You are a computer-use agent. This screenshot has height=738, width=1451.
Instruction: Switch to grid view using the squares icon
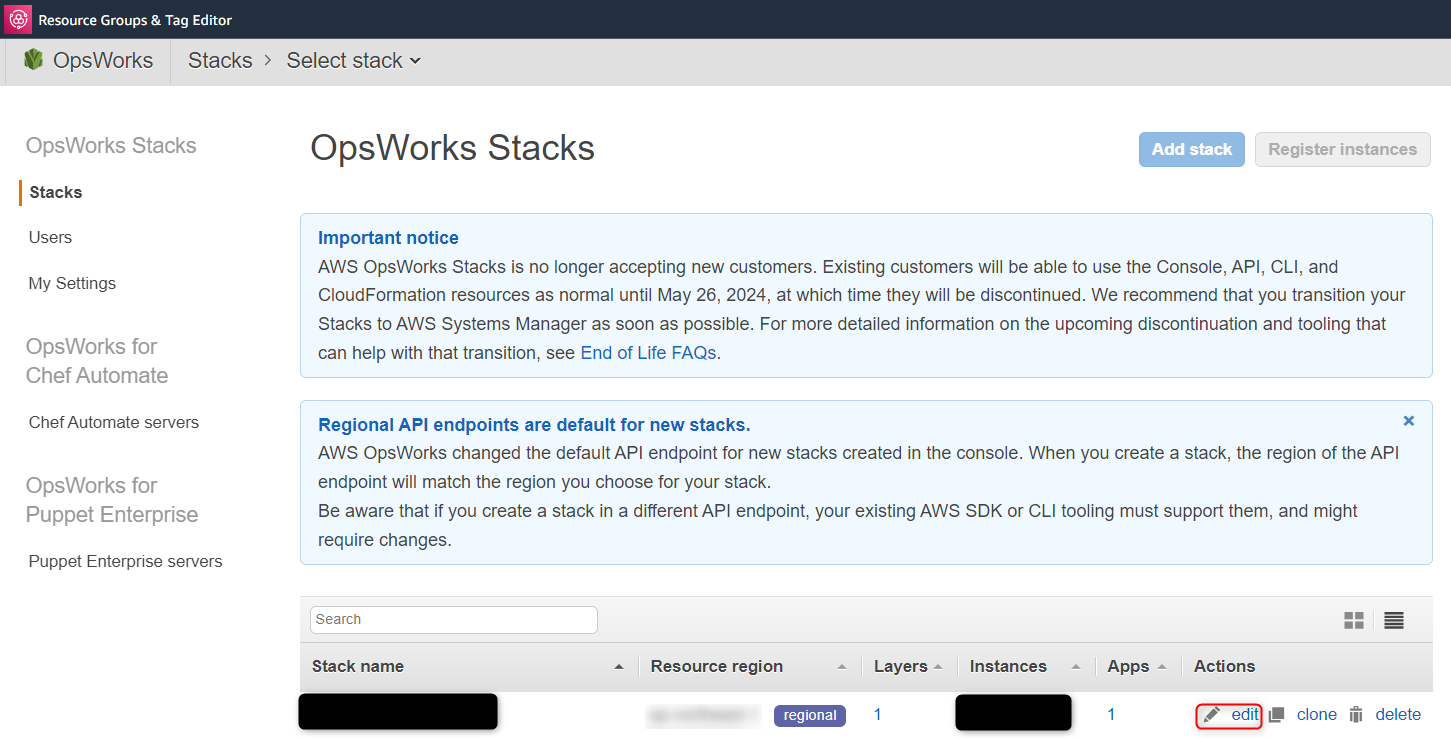click(x=1353, y=620)
